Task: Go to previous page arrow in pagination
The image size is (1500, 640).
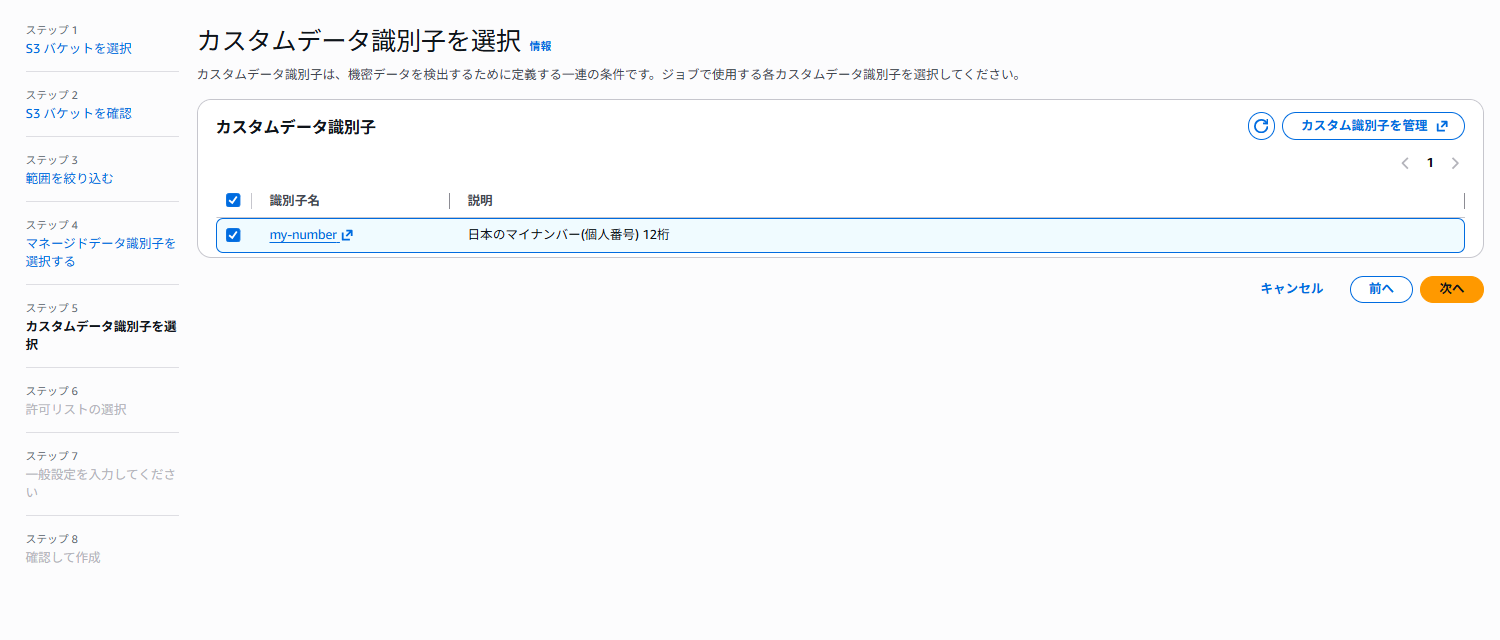Action: click(x=1405, y=163)
